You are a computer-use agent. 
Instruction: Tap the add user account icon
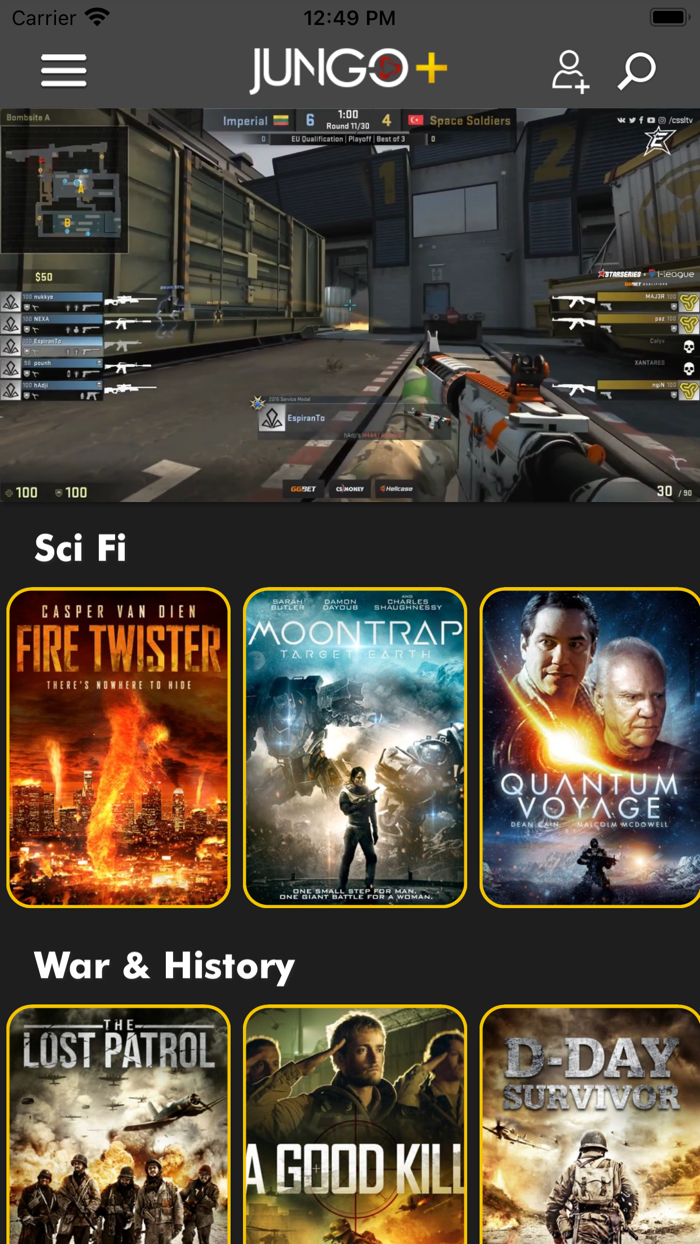571,71
